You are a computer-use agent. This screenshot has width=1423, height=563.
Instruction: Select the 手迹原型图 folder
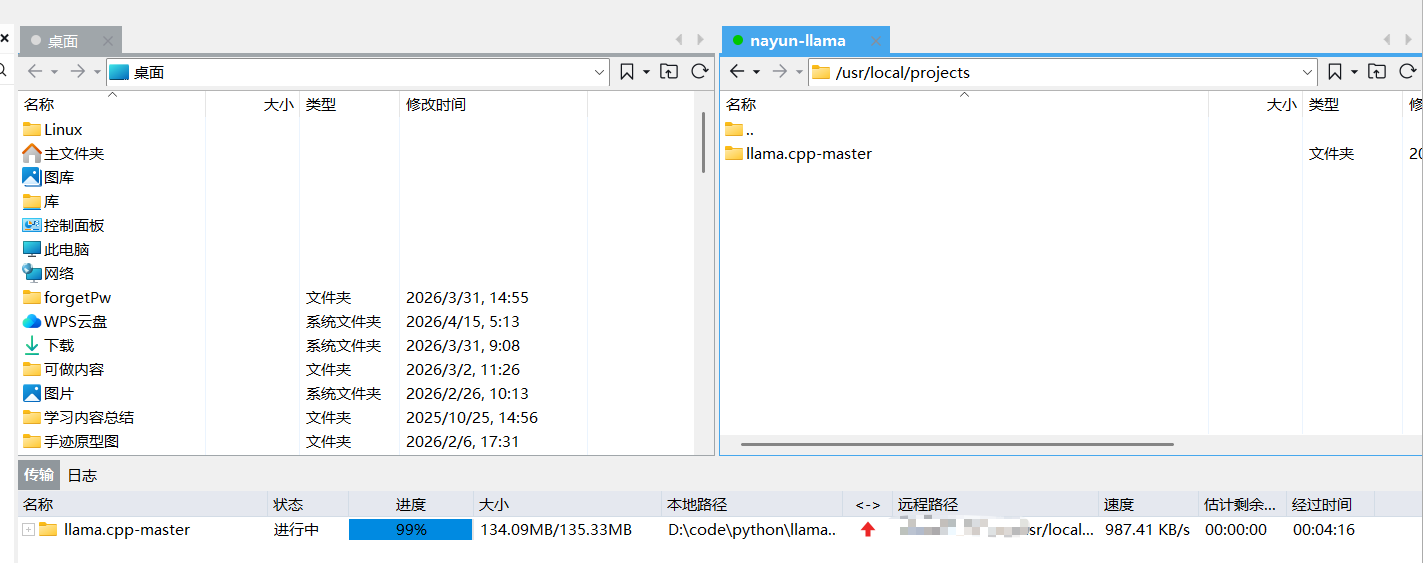point(71,441)
